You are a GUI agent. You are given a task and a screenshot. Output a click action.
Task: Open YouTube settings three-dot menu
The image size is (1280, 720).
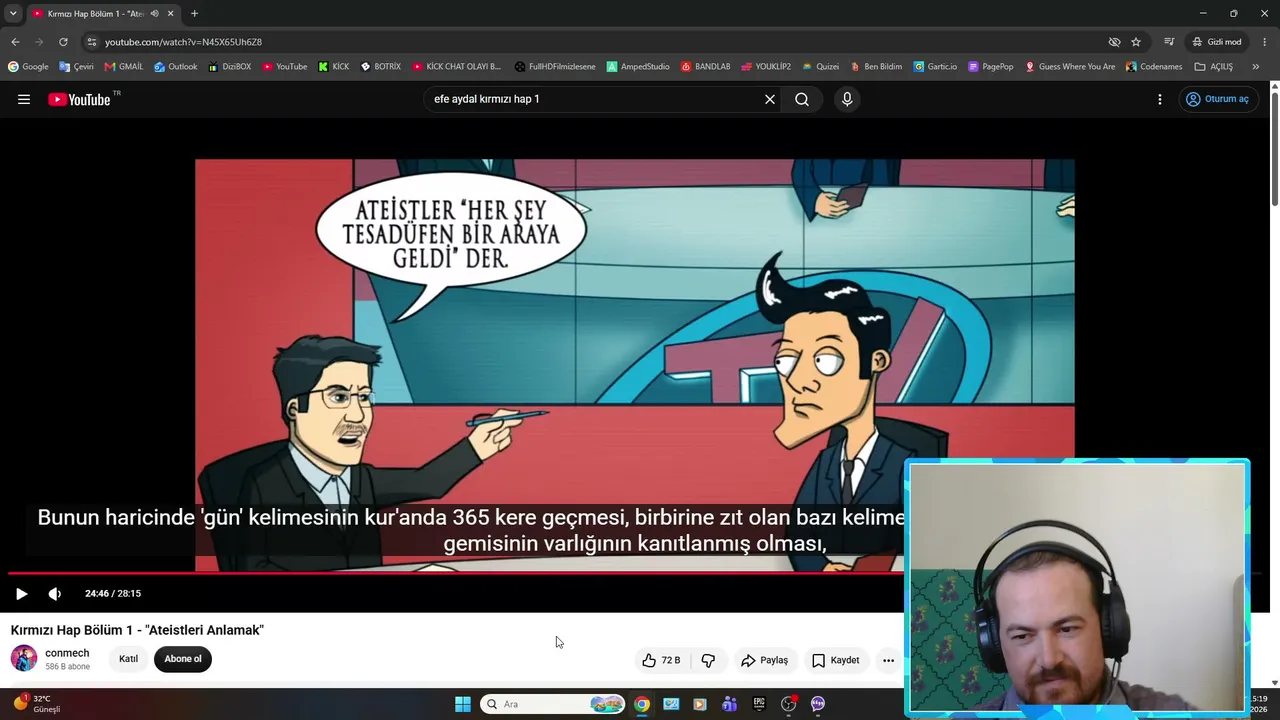click(1160, 99)
